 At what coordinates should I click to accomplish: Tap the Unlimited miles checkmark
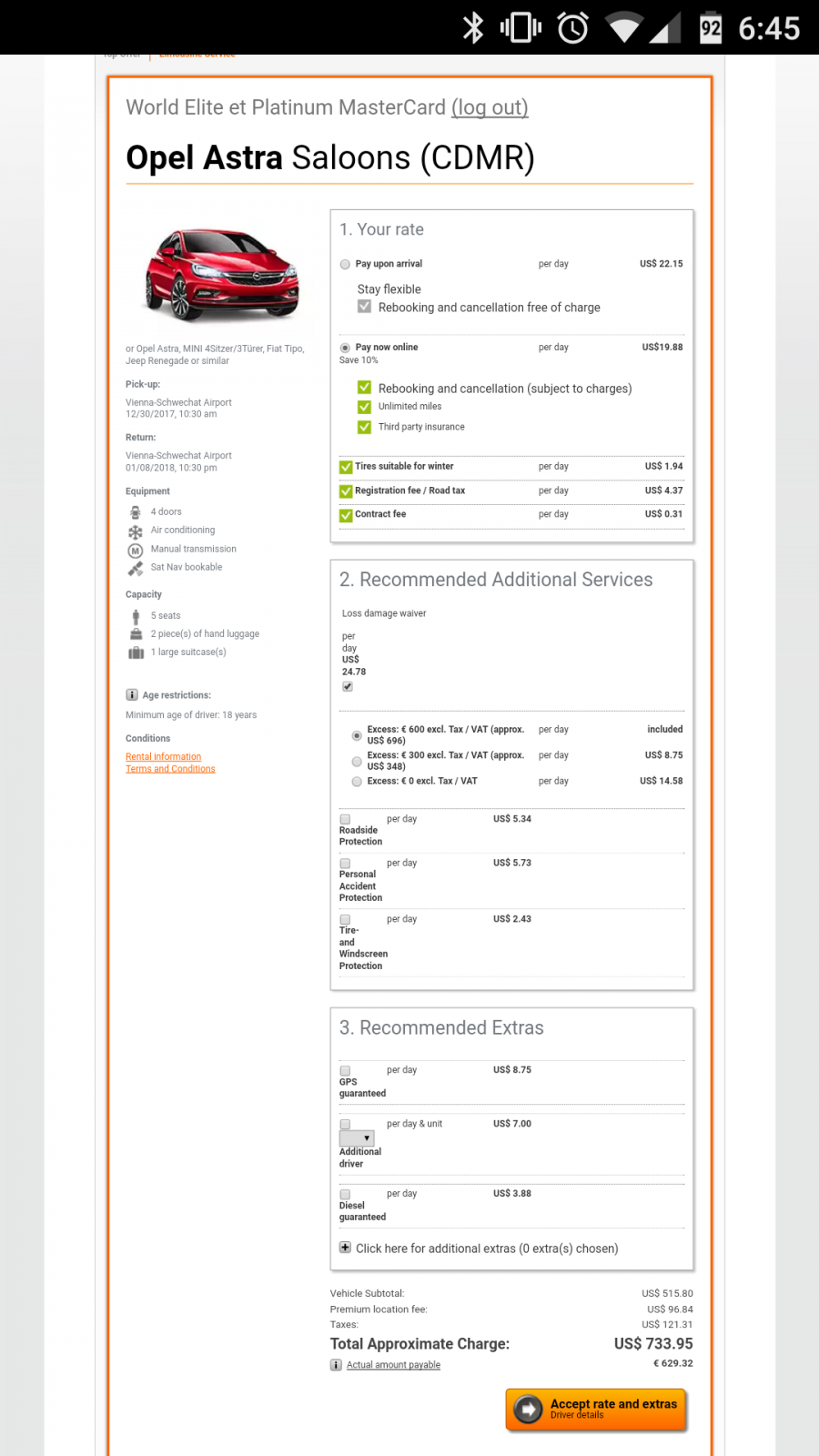click(x=364, y=407)
